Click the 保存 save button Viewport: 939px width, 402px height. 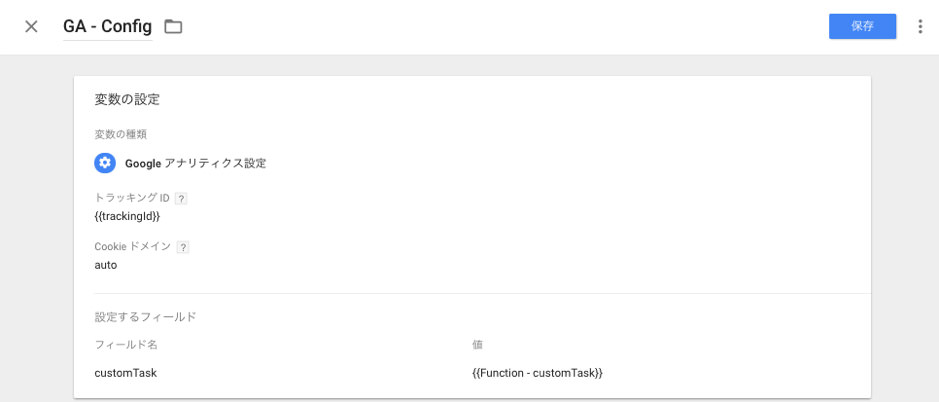click(862, 26)
